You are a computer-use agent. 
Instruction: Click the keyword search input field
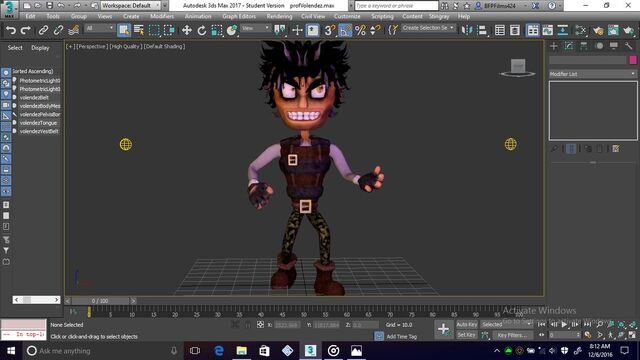coord(396,6)
